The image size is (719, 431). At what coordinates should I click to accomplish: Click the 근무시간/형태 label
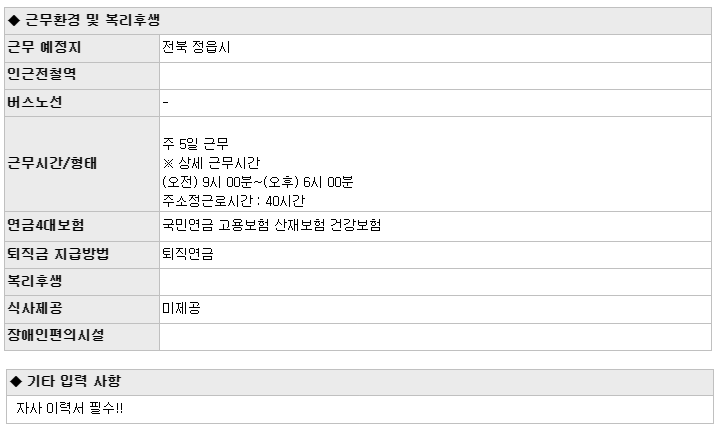[52, 163]
